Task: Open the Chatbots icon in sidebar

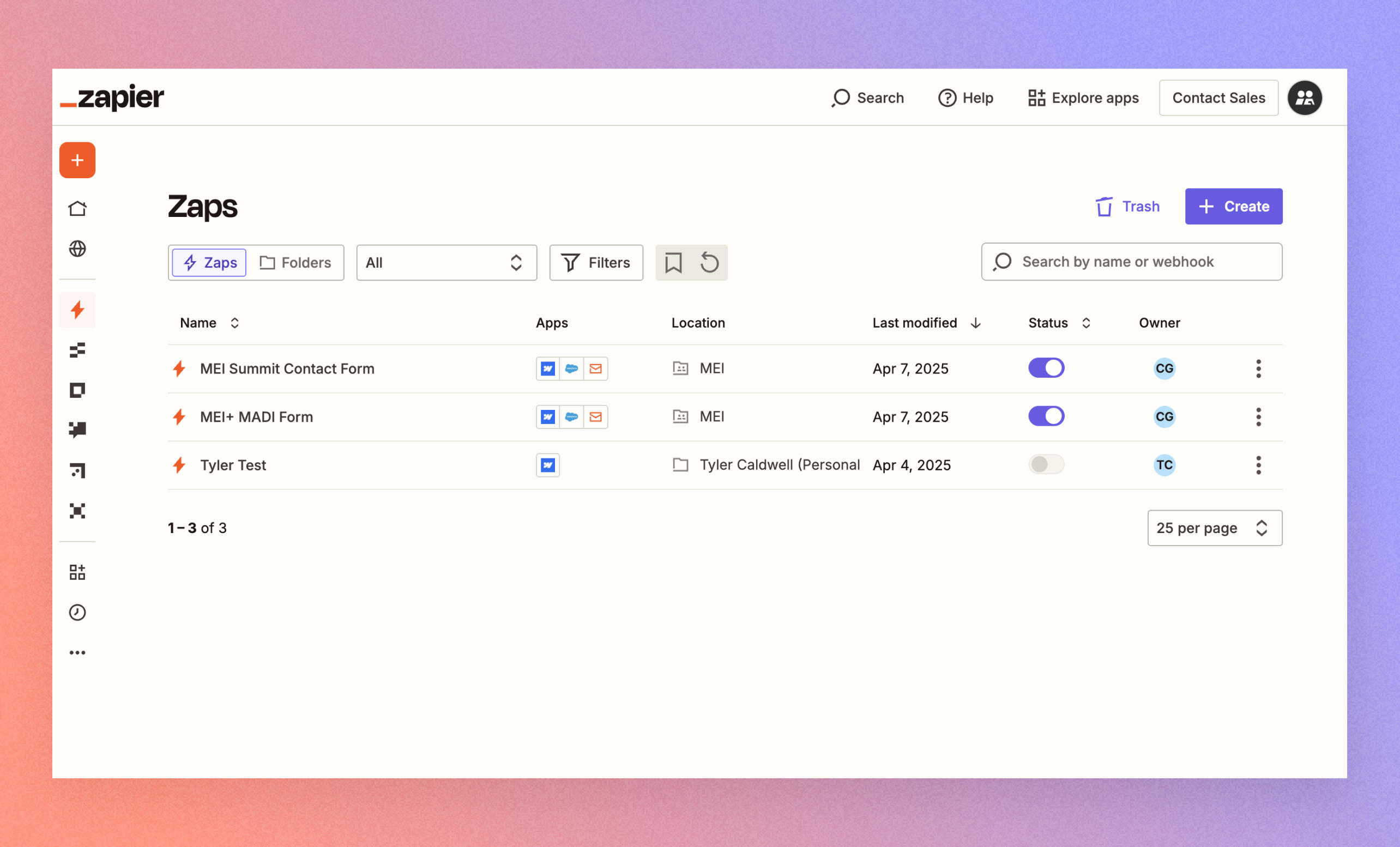Action: (x=77, y=430)
